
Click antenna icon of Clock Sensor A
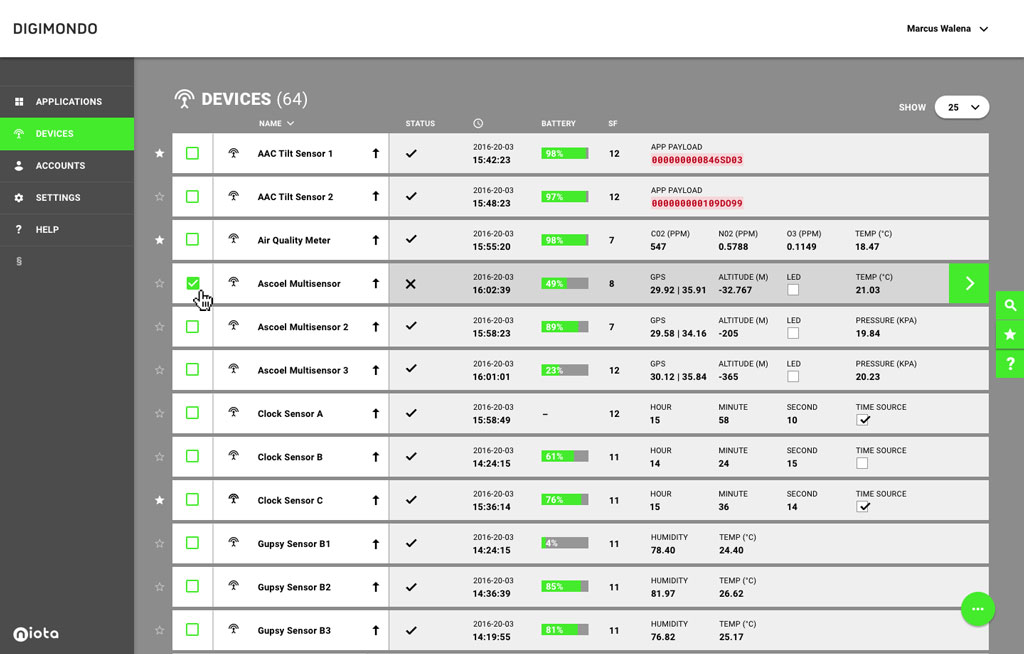pos(233,413)
